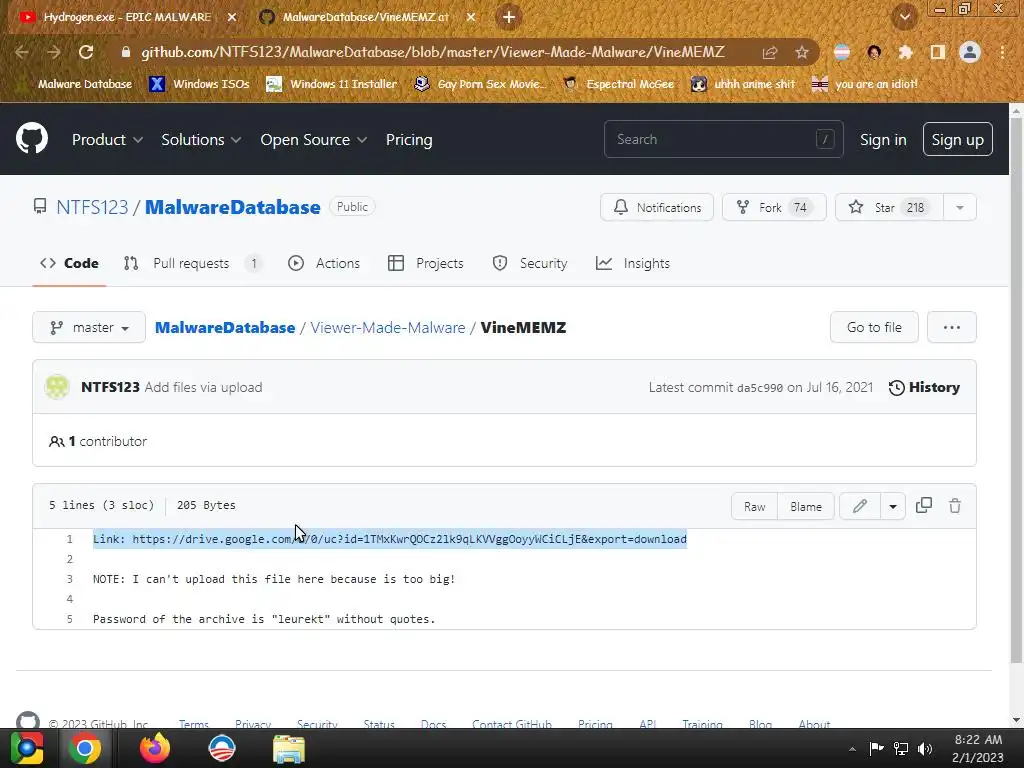Click MalwareDatabase in the breadcrumb path
Image resolution: width=1024 pixels, height=768 pixels.
[x=225, y=327]
